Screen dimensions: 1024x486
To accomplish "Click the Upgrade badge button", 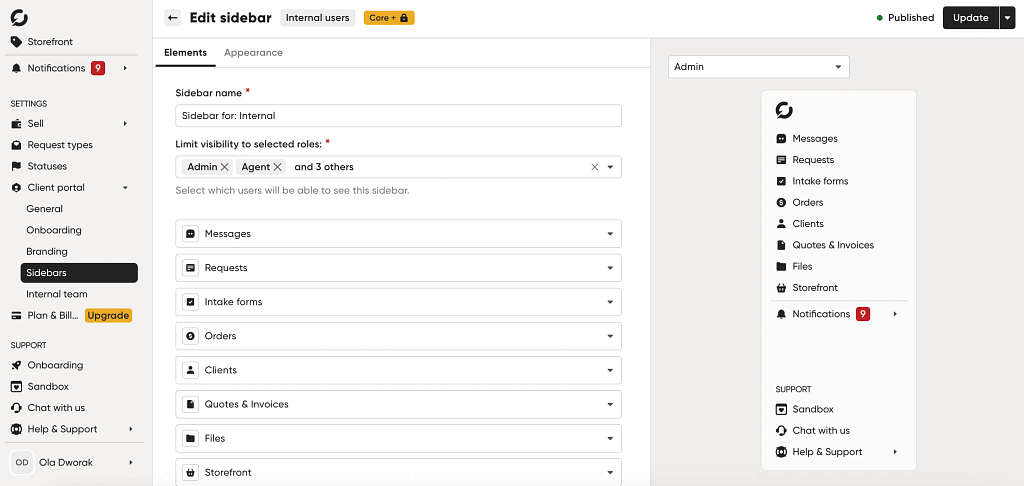I will click(108, 316).
